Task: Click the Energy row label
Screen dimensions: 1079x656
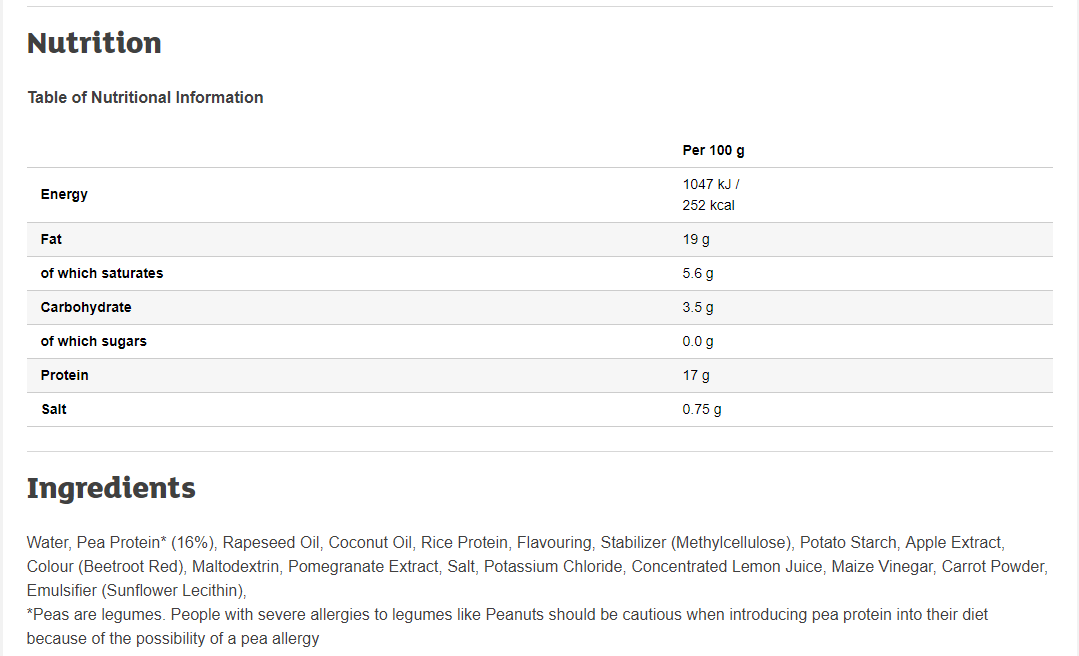Action: [64, 194]
